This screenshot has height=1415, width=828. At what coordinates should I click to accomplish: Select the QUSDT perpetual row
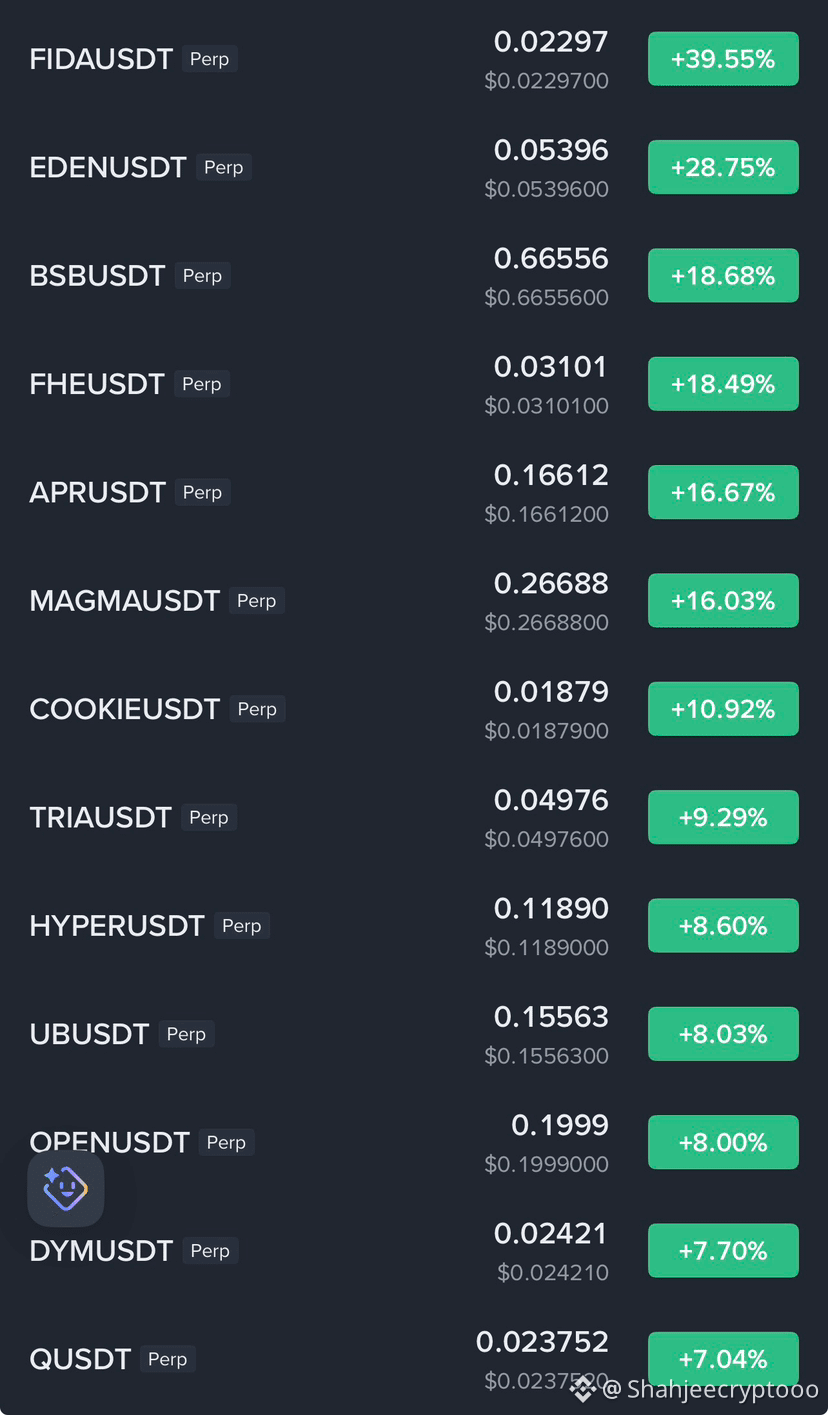click(x=414, y=1359)
